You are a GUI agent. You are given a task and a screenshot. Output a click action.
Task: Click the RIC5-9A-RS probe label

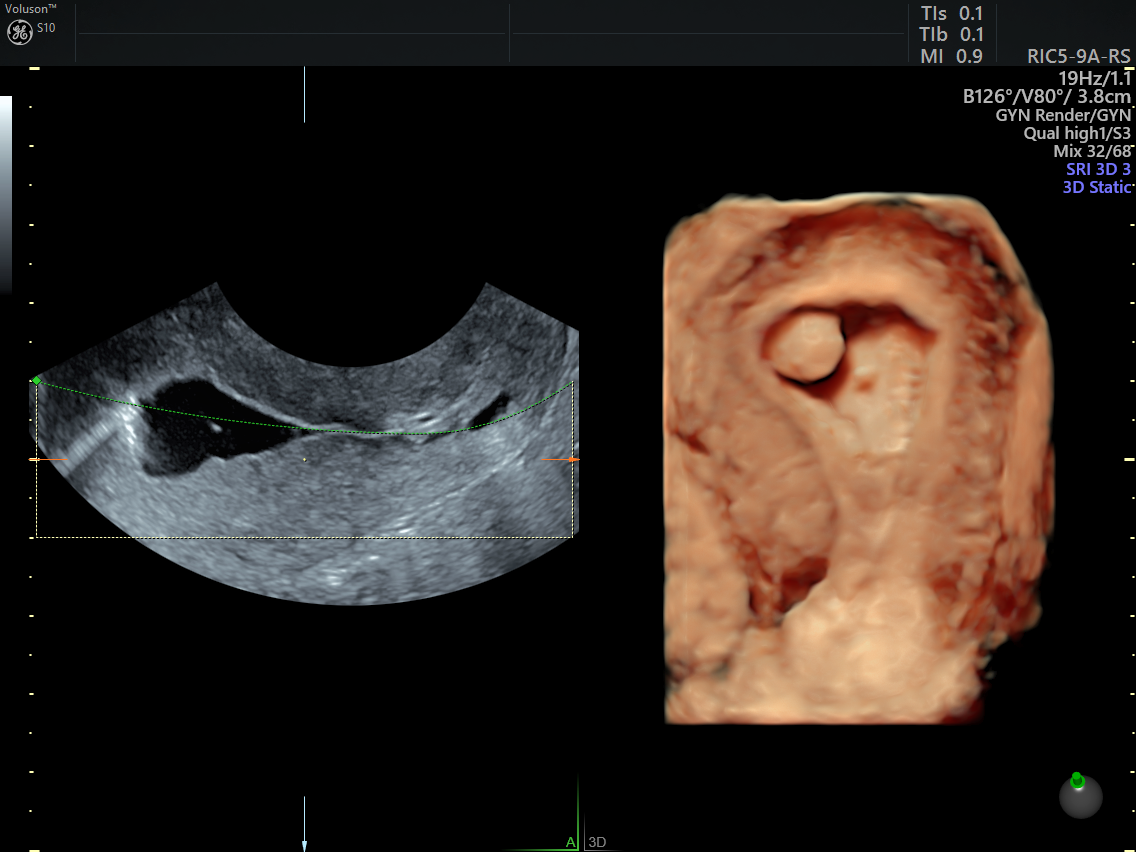tap(1078, 56)
